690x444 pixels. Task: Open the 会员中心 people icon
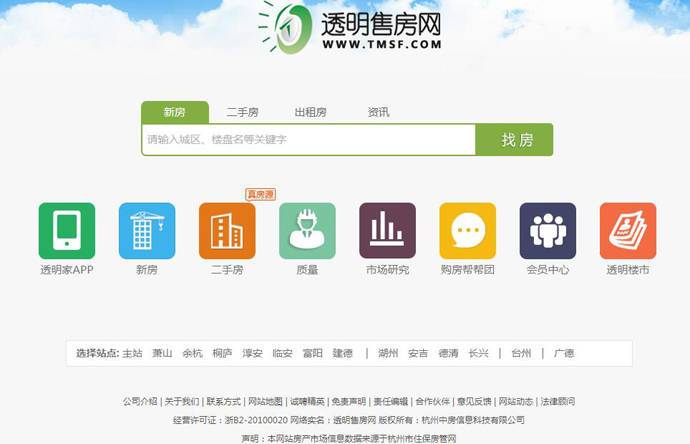pyautogui.click(x=547, y=231)
